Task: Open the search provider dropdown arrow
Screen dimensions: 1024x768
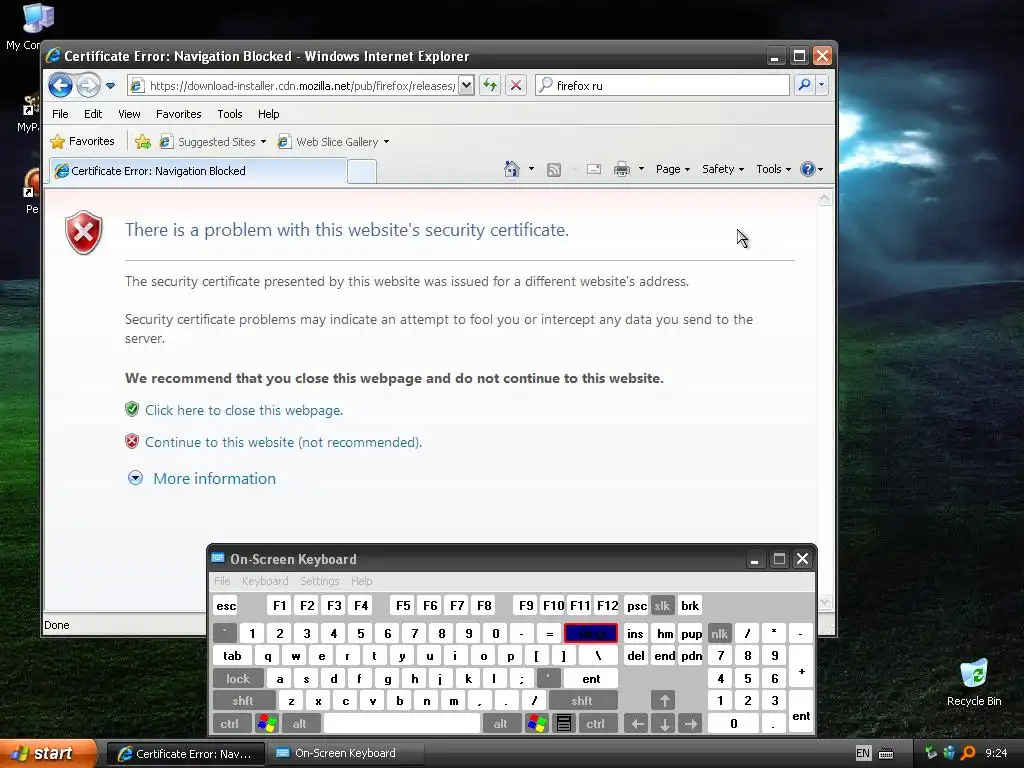Action: (822, 85)
